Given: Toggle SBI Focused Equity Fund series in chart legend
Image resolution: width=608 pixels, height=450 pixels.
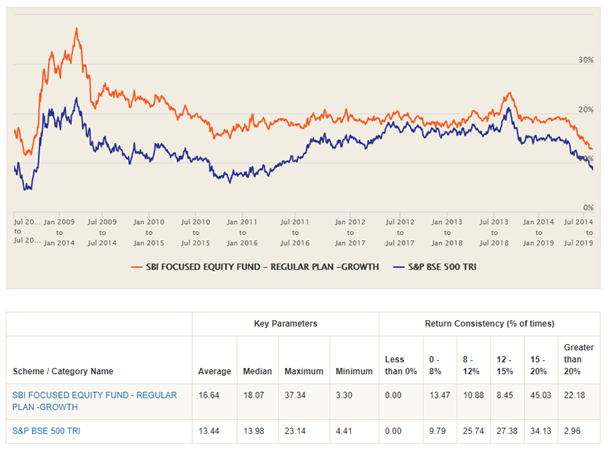Looking at the screenshot, I should point(255,267).
